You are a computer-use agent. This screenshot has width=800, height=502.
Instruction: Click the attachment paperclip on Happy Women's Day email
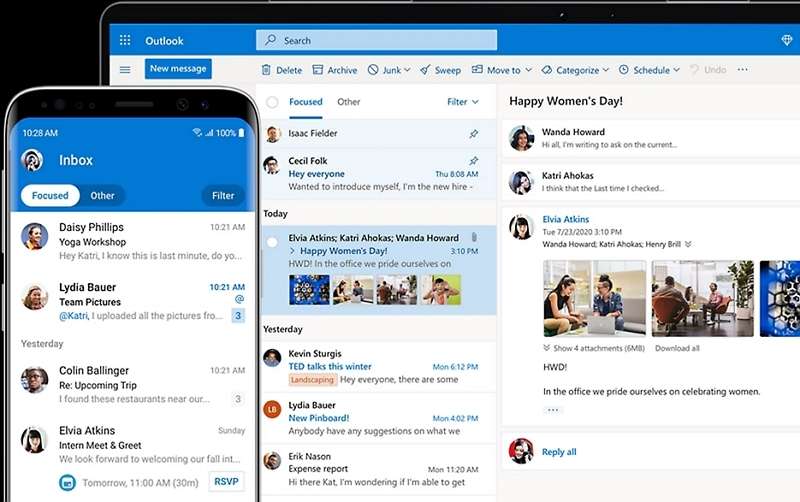click(x=474, y=237)
